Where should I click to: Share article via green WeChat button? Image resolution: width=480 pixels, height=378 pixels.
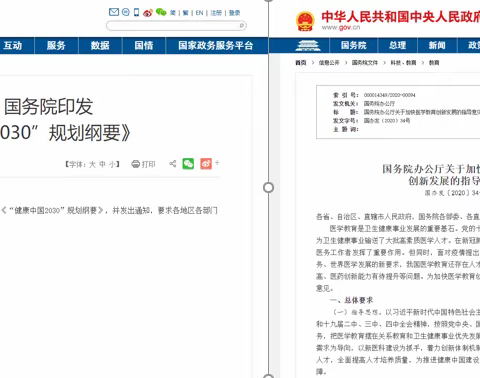pos(188,164)
